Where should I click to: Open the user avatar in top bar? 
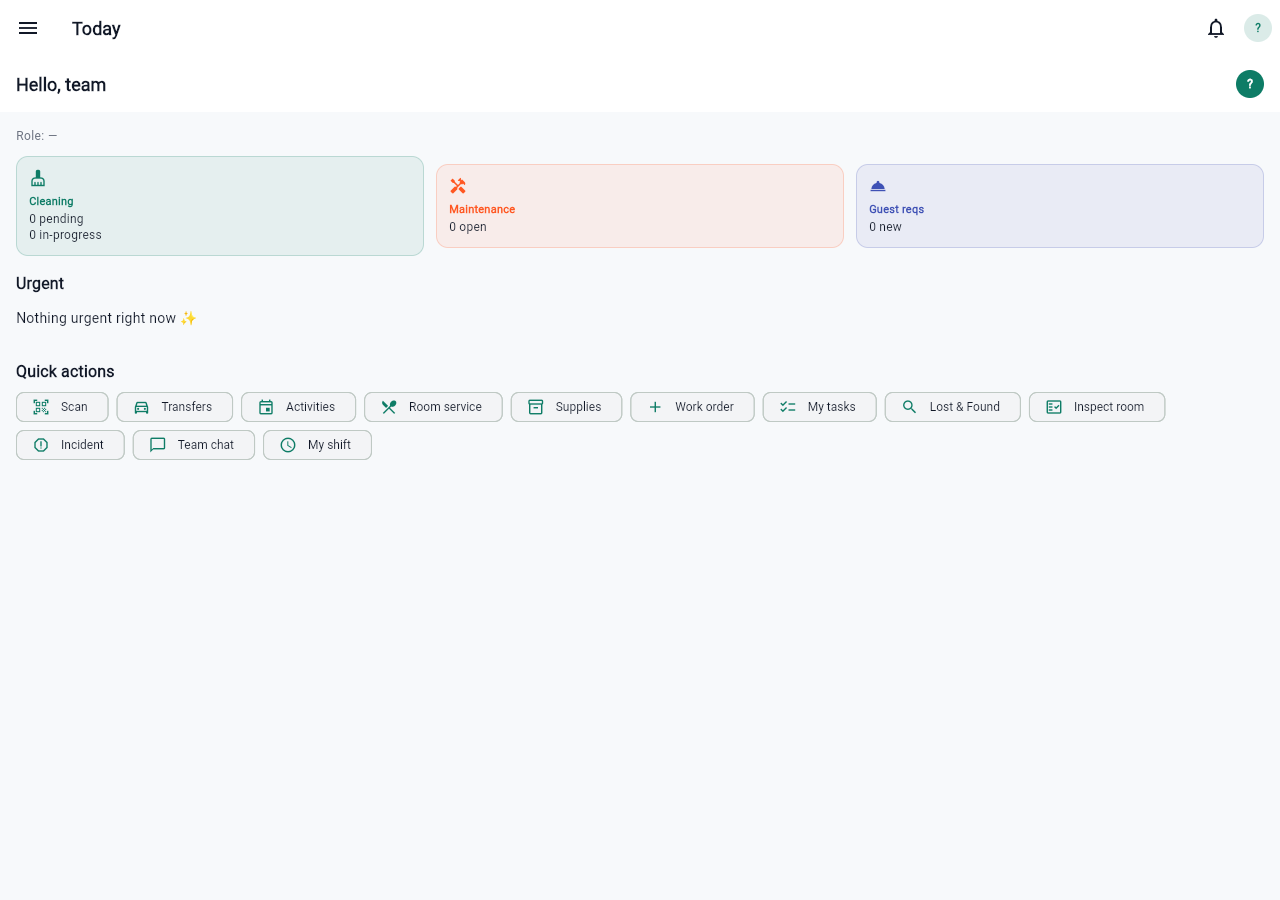(x=1258, y=28)
